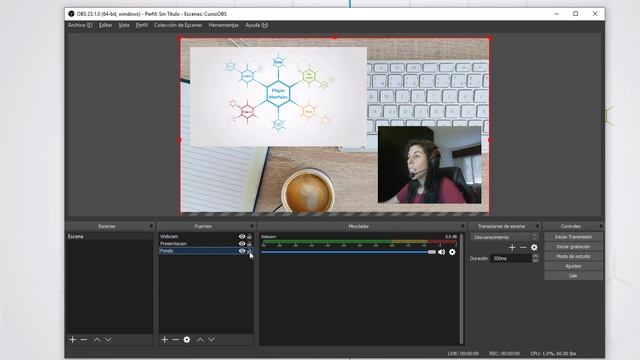
Task: Open the Archivo menu
Action: coord(80,25)
